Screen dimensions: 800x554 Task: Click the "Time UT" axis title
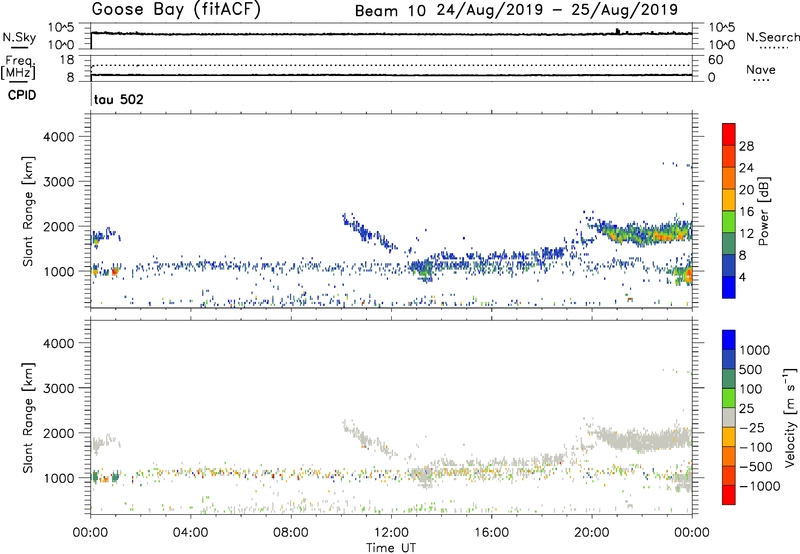391,548
